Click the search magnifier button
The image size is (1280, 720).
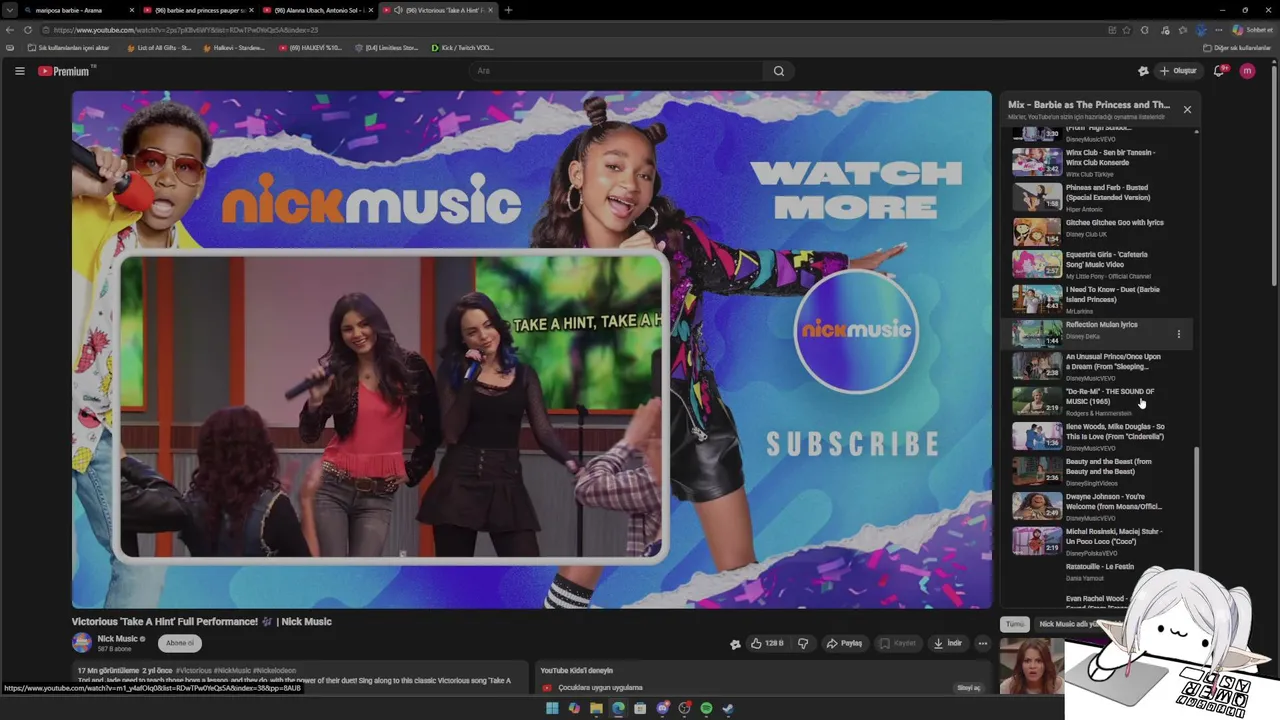point(779,71)
